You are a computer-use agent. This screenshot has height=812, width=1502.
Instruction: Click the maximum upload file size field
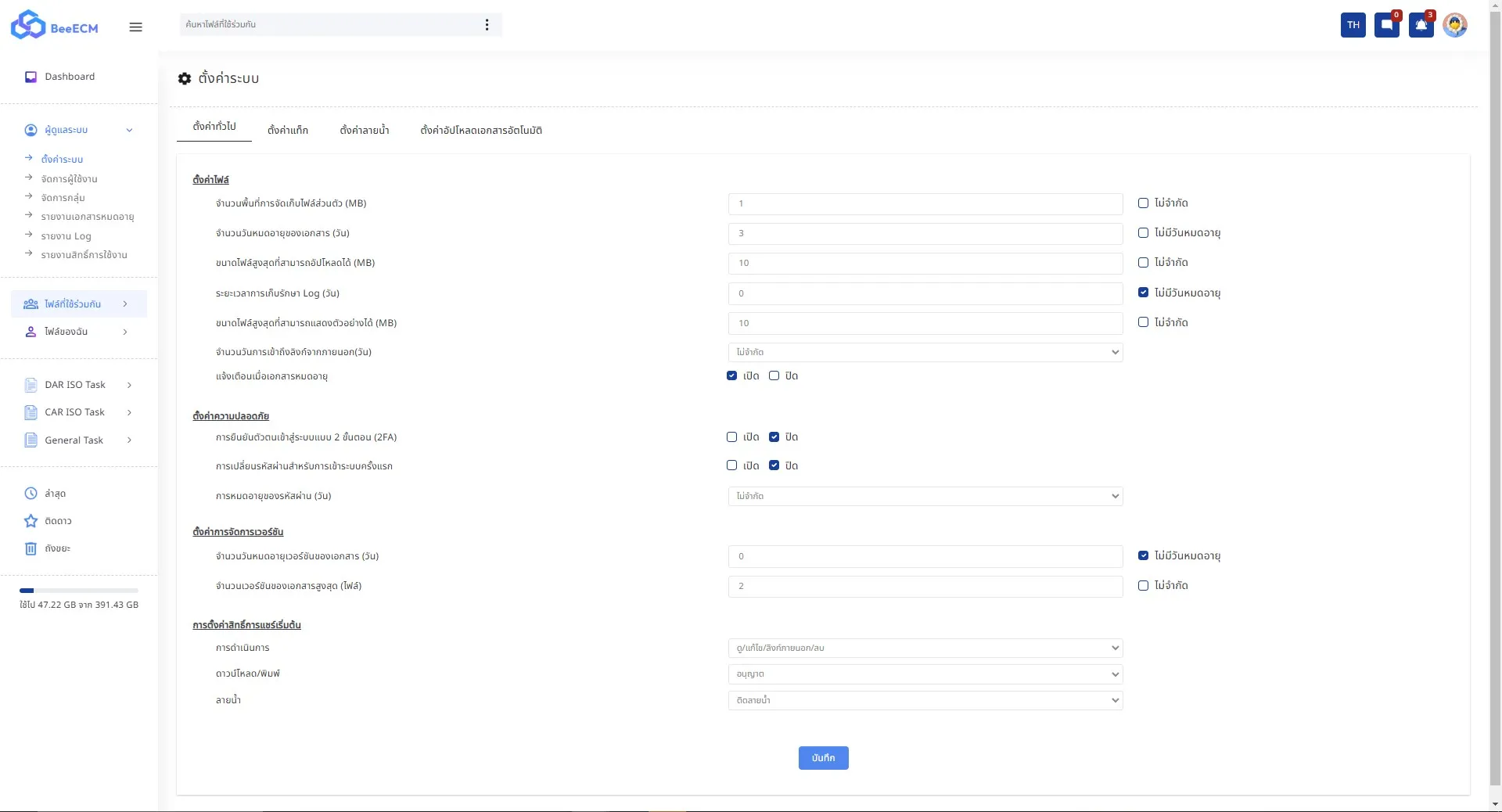click(925, 263)
